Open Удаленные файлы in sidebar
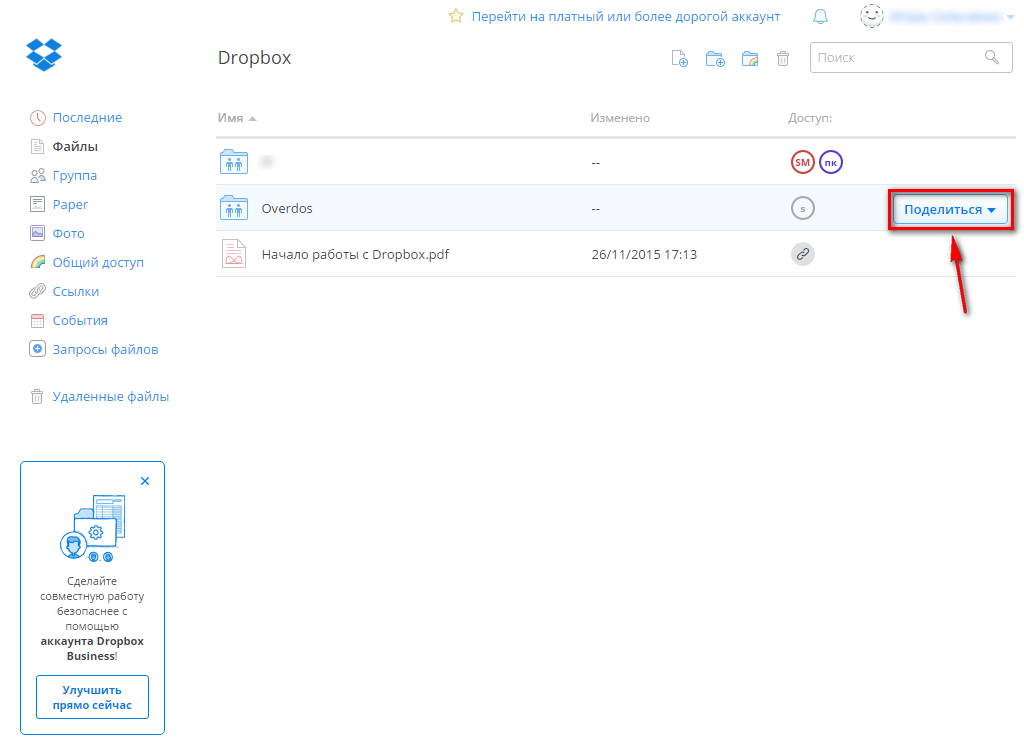Viewport: 1024px width, 752px height. coord(110,396)
